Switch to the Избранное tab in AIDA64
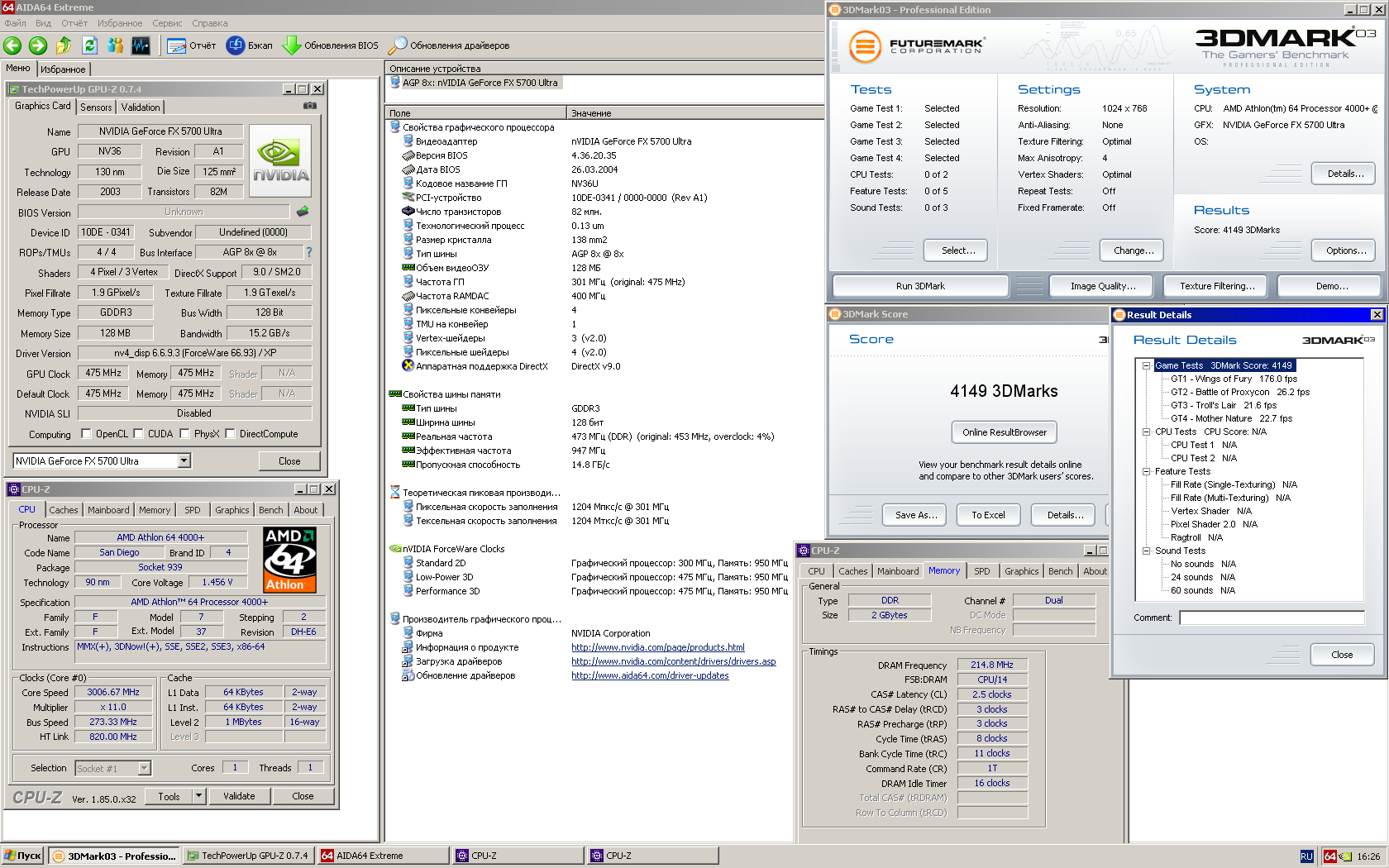The image size is (1389, 868). coord(63,69)
